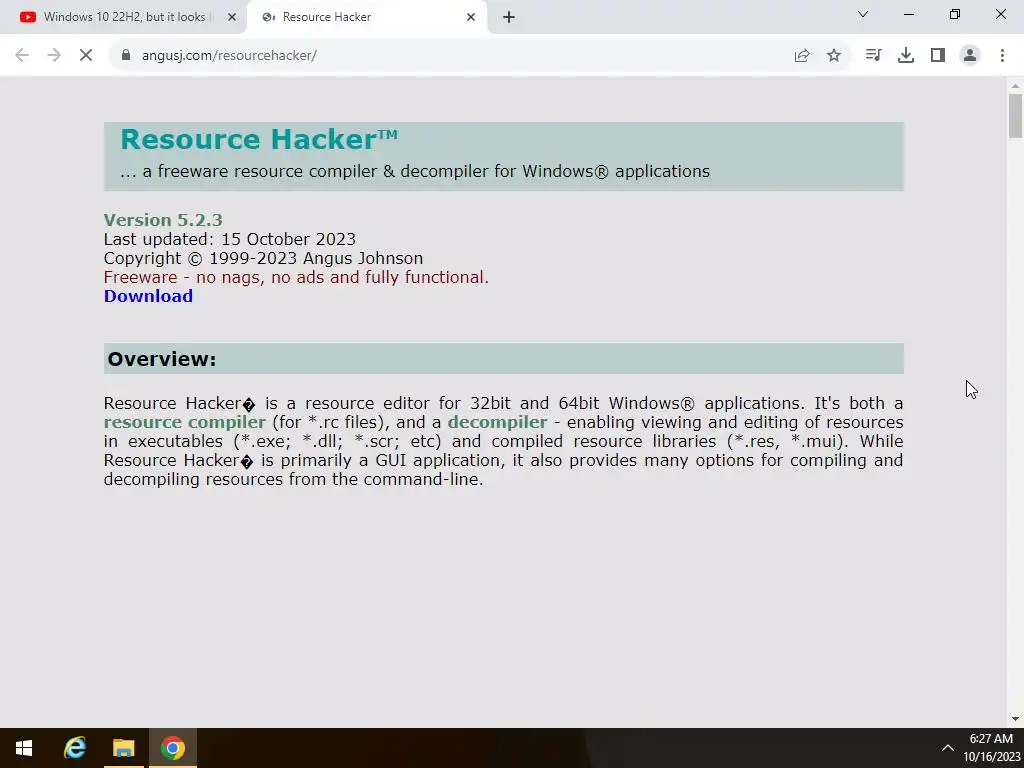Click the address bar URL angusj.com/resourcehacker/

coord(229,56)
